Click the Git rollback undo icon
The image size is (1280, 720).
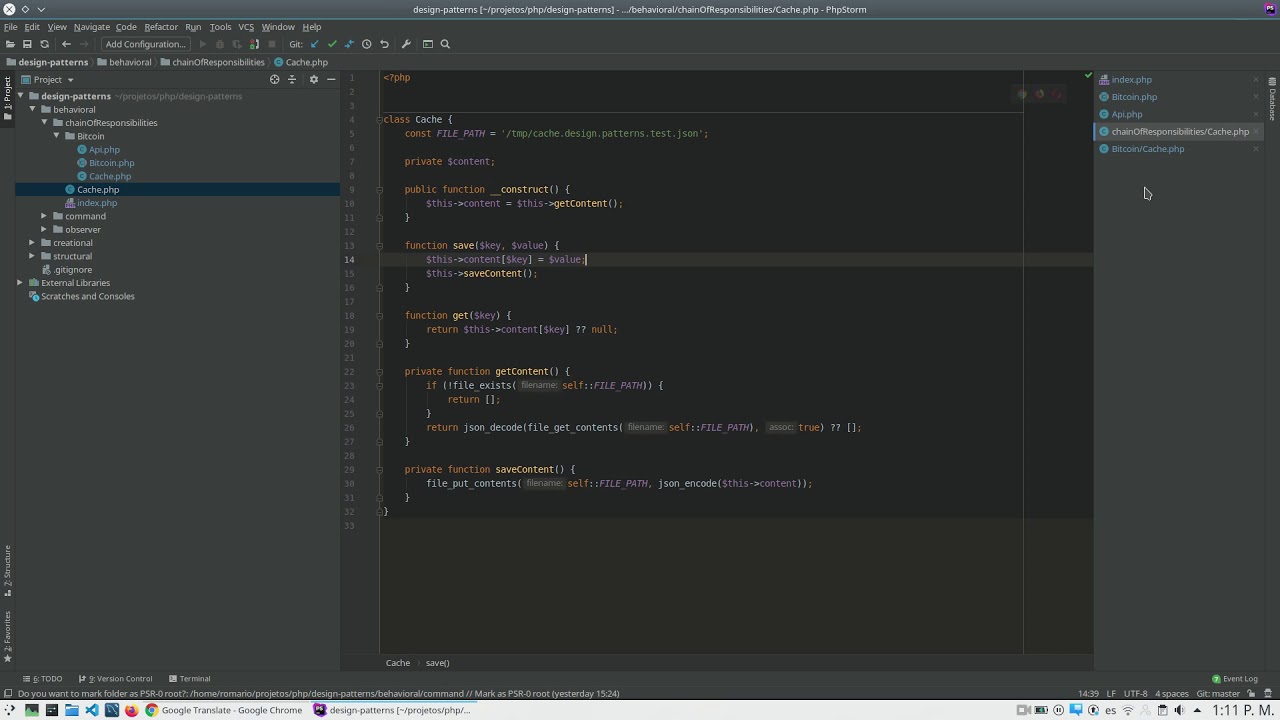point(384,44)
